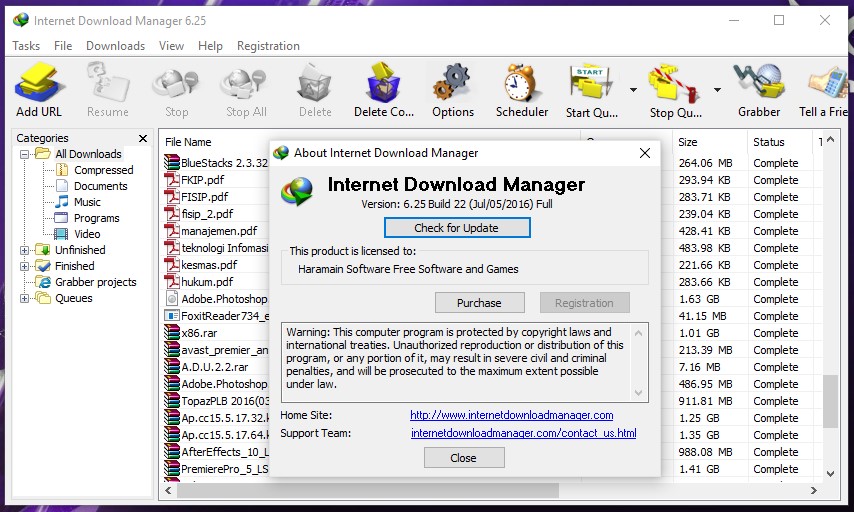Screen dimensions: 854x512
Task: Click the Check for Update button
Action: (x=457, y=228)
